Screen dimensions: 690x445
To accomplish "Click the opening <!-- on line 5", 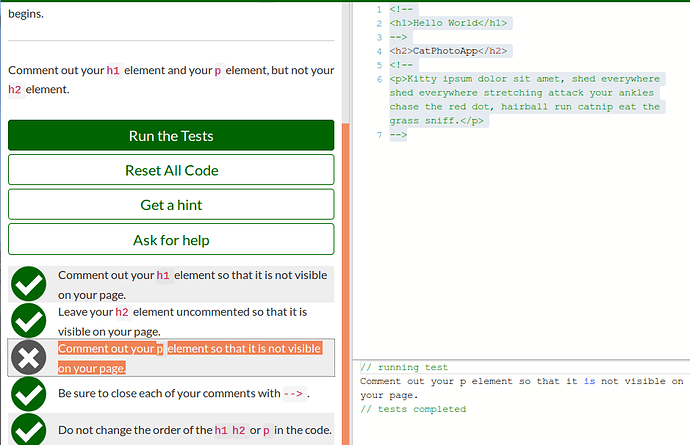I will click(401, 65).
